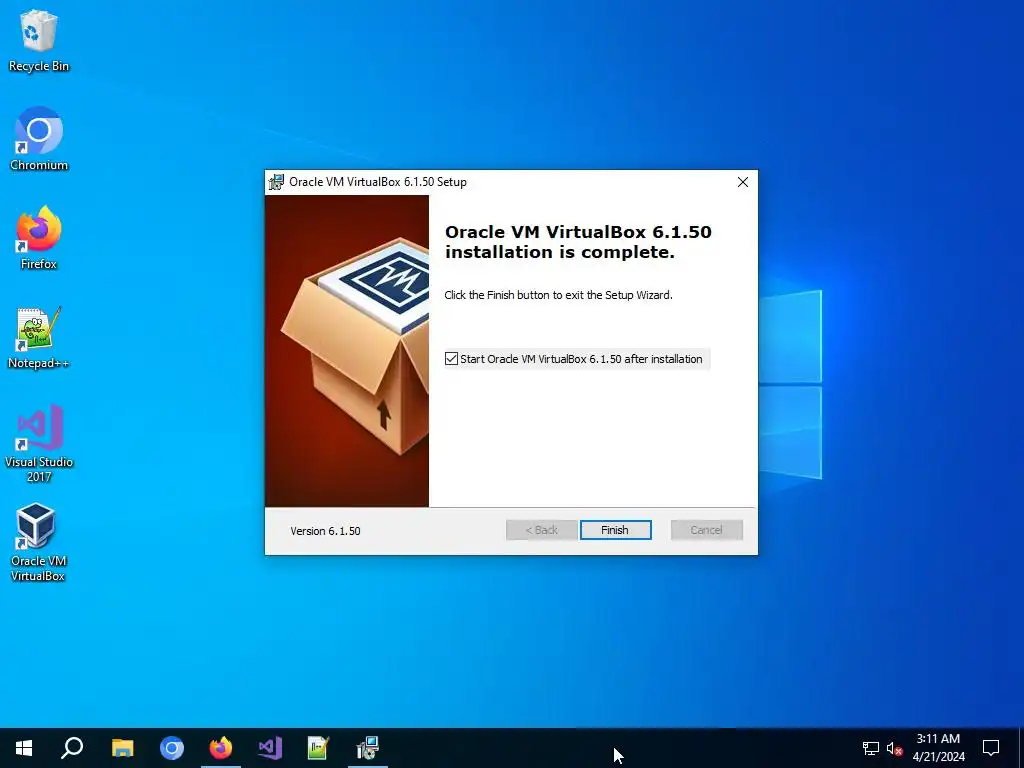
Task: Launch Chromium from the taskbar
Action: [x=172, y=748]
